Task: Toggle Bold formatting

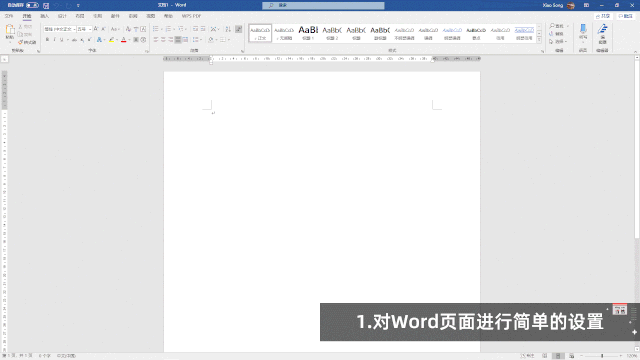Action: [47, 40]
